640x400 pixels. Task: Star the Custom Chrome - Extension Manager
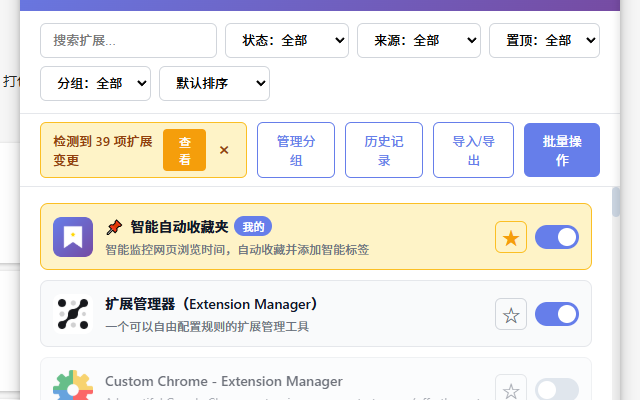point(511,389)
